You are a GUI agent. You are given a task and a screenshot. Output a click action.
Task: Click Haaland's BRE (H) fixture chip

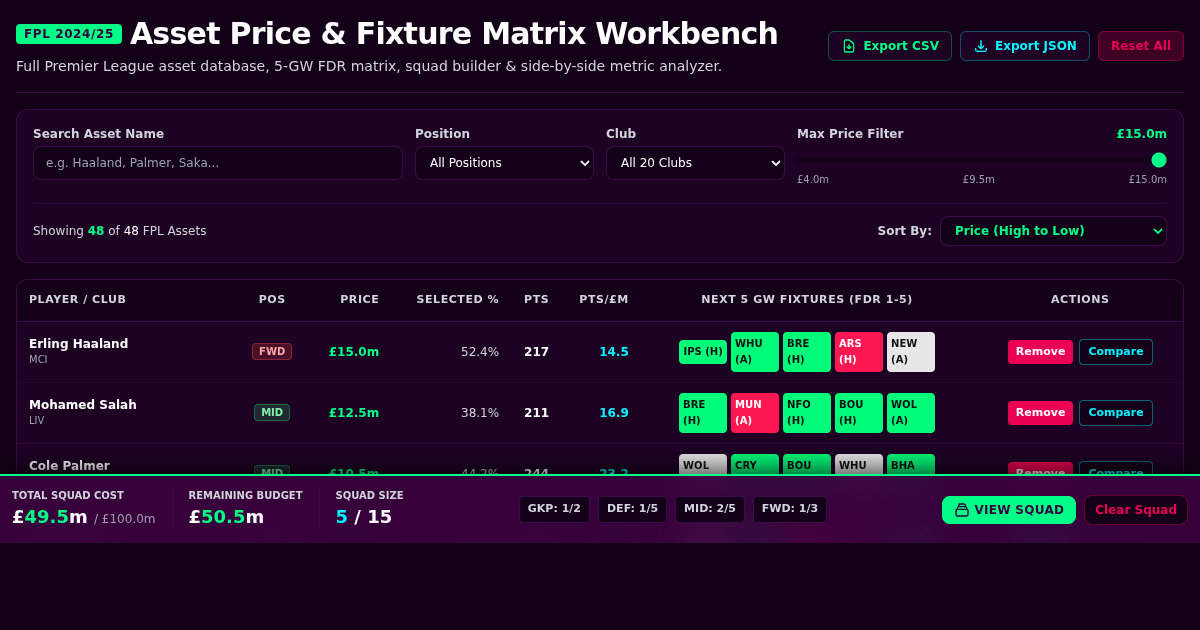pyautogui.click(x=807, y=352)
